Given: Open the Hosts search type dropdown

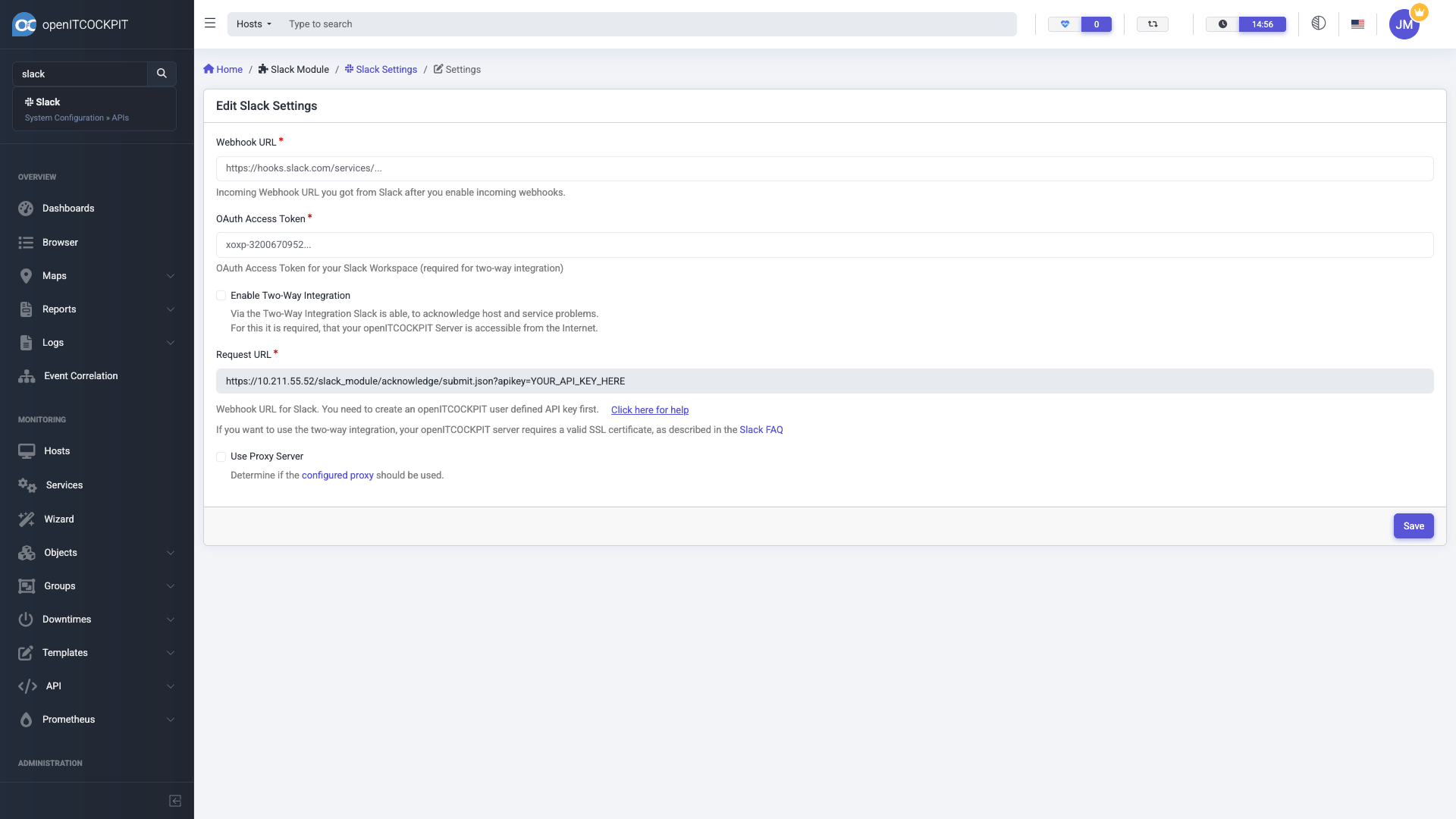Looking at the screenshot, I should pyautogui.click(x=253, y=24).
